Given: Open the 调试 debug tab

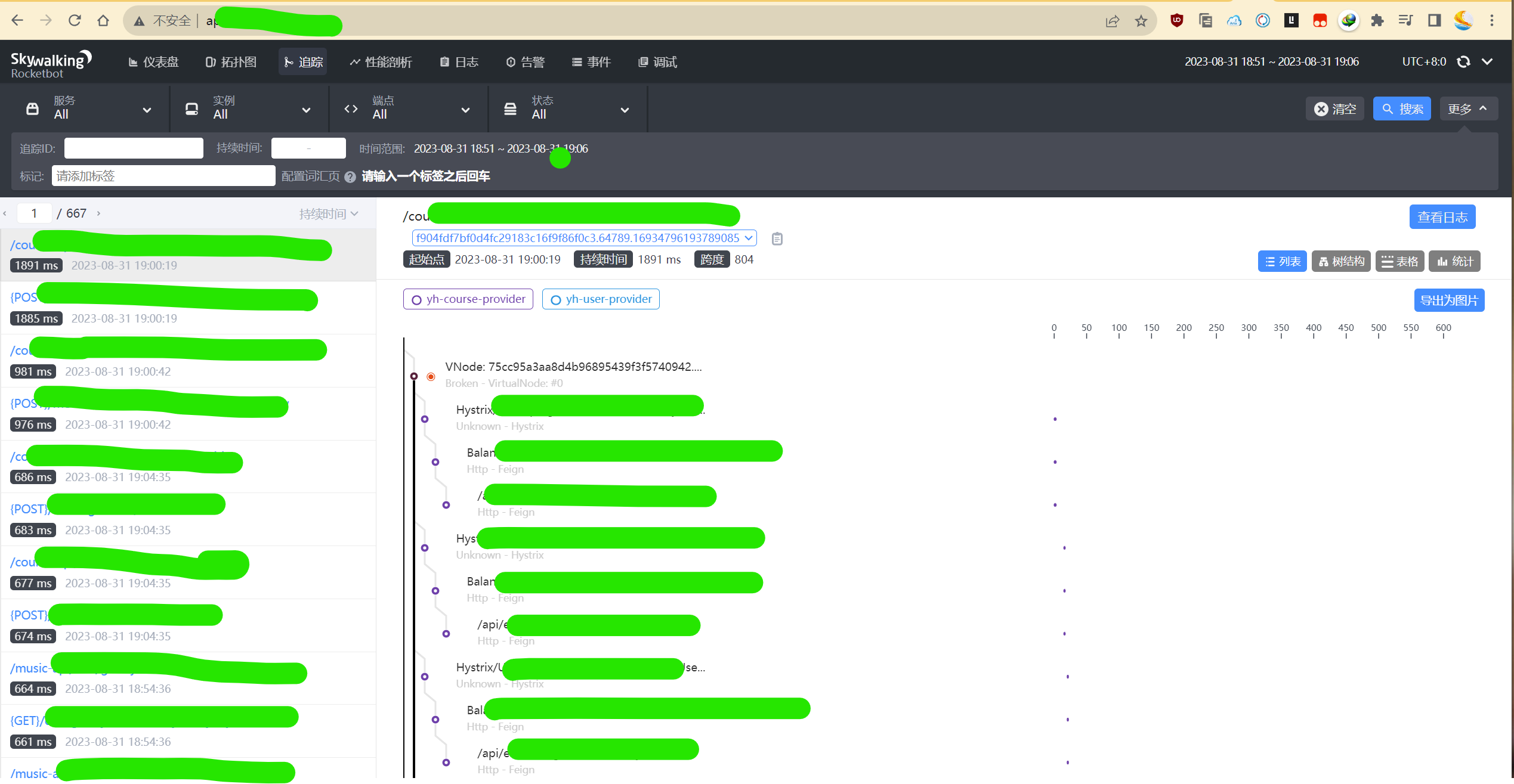Looking at the screenshot, I should [657, 62].
